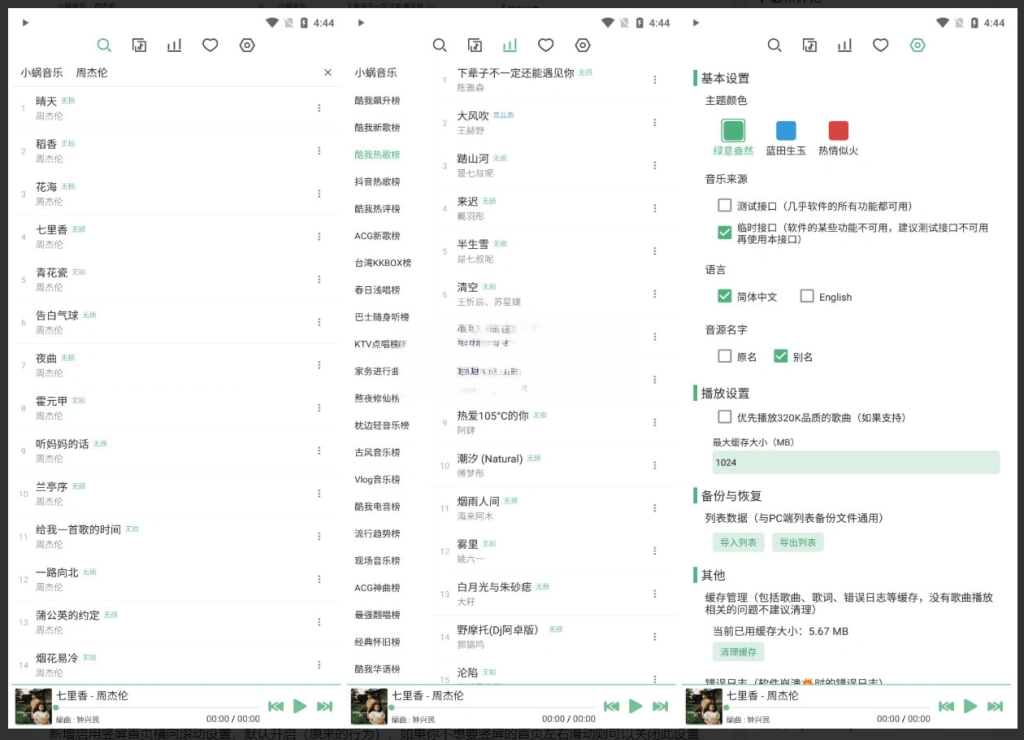Screen dimensions: 1024x740
Task: Click 导入列表 import button
Action: click(x=739, y=542)
